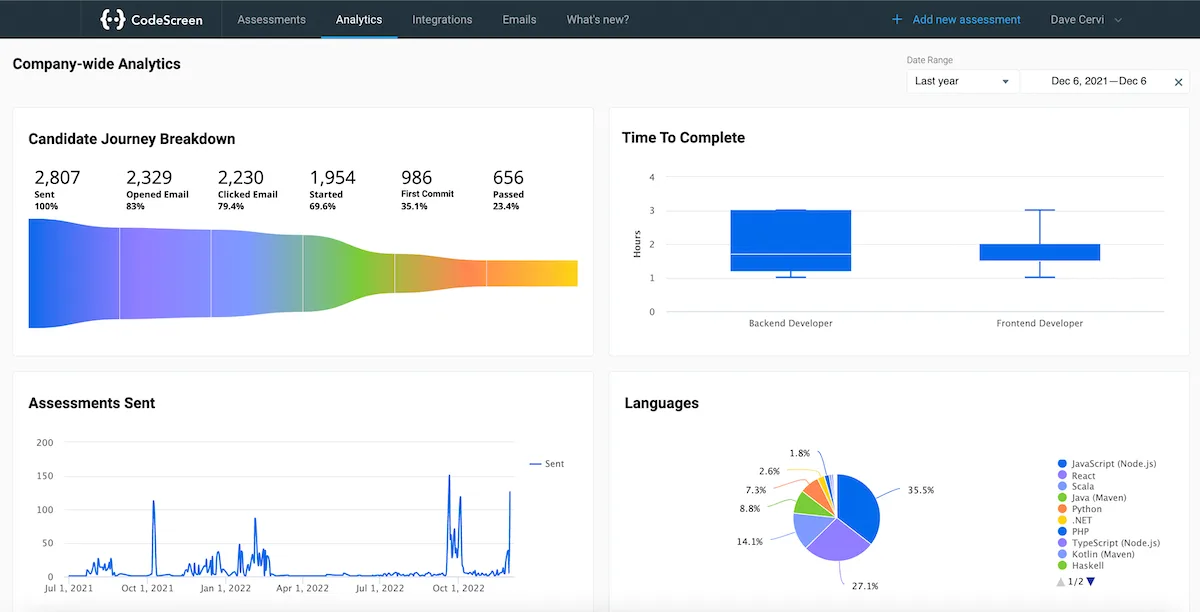Screen dimensions: 1200x612
Task: Toggle Haskell legend entry
Action: click(x=1080, y=565)
